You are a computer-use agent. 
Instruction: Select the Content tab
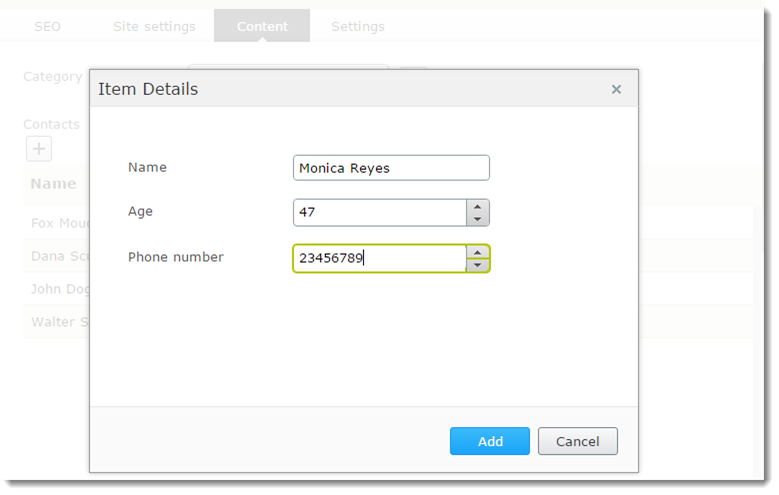[x=262, y=26]
